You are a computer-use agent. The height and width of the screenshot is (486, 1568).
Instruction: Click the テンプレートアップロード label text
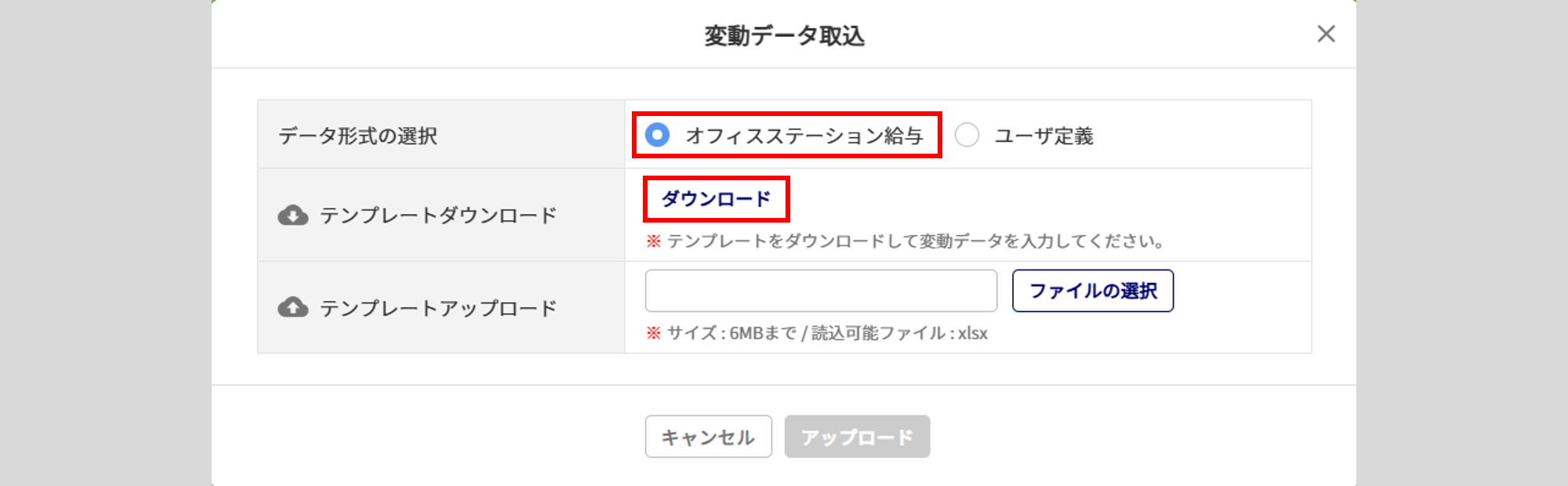click(438, 308)
